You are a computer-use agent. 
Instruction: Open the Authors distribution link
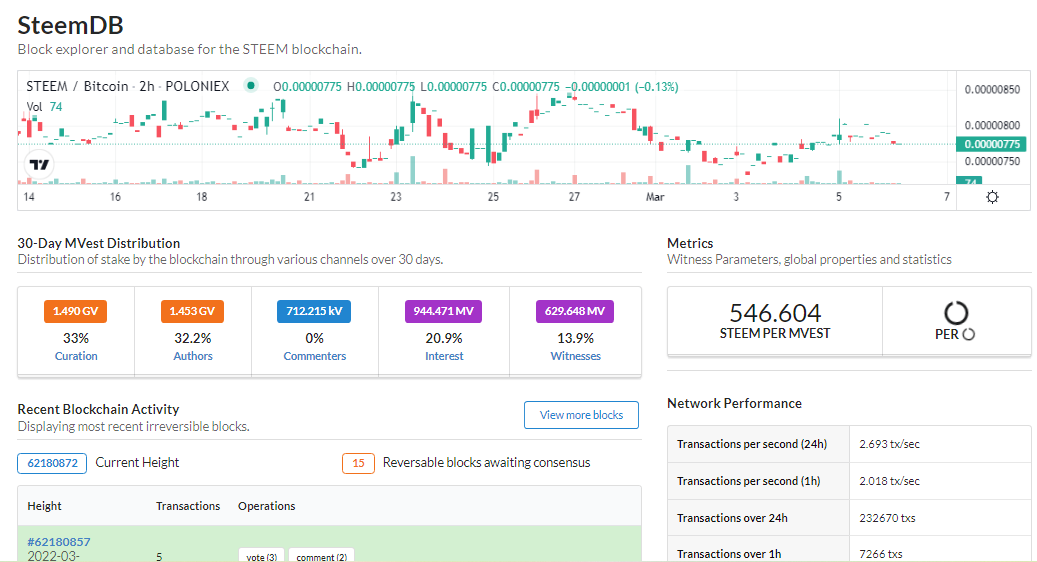[193, 356]
